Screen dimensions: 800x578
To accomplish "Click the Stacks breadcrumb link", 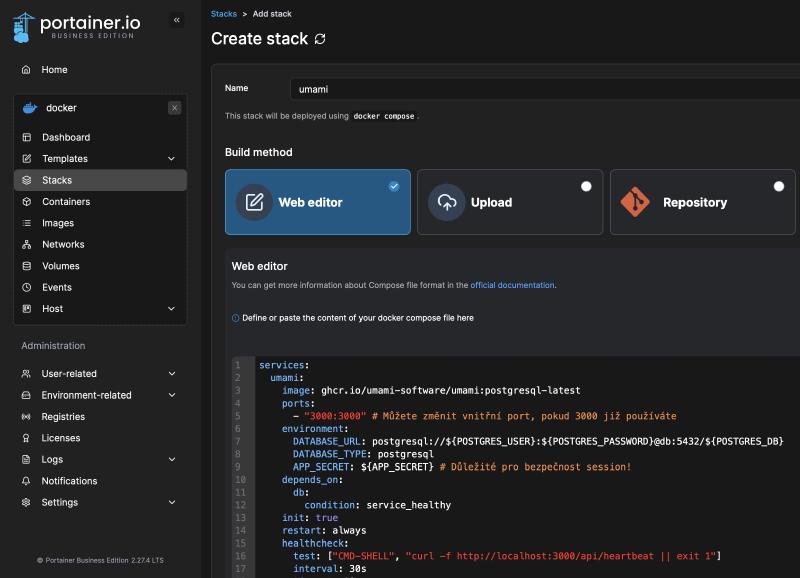I will coord(223,14).
